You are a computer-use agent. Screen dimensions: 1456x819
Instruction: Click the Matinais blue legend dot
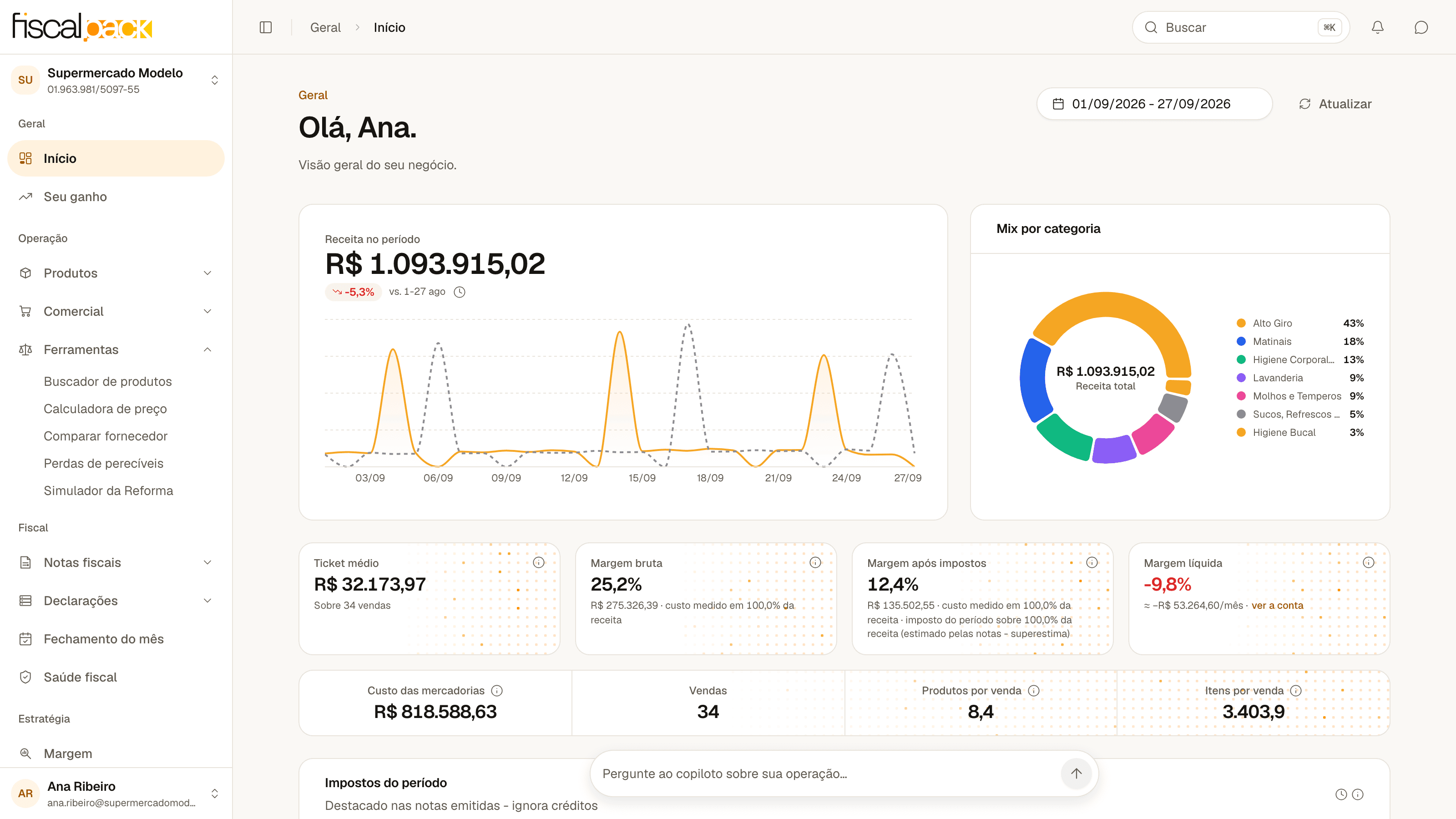coord(1241,341)
